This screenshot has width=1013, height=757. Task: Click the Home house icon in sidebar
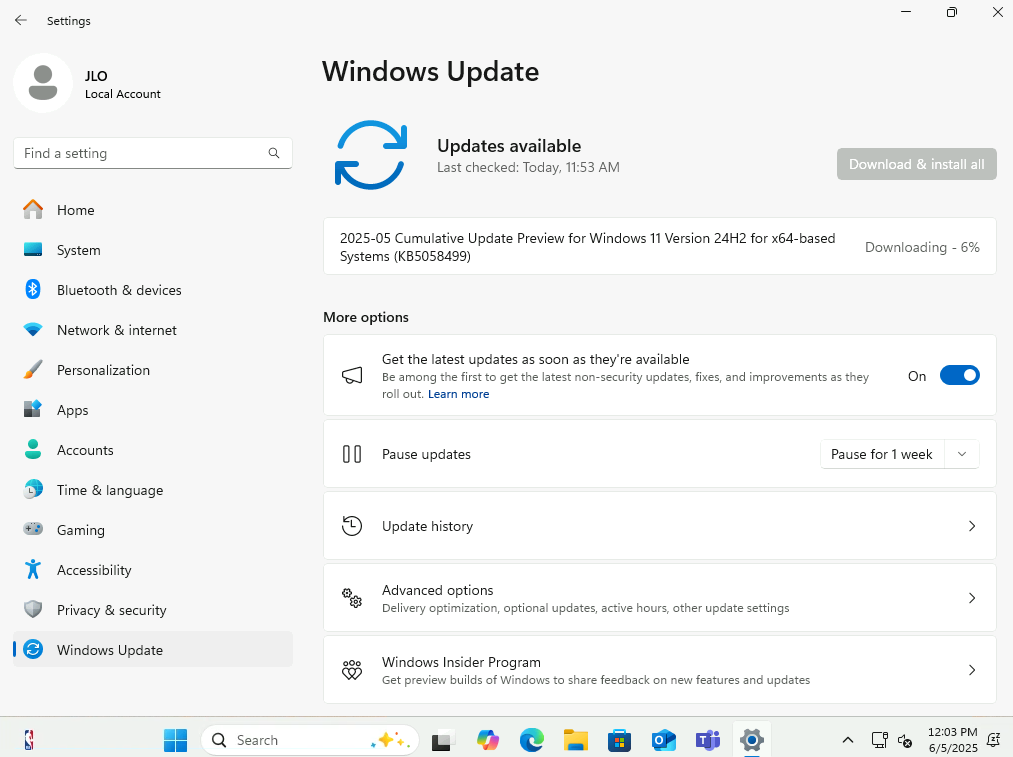click(x=33, y=209)
